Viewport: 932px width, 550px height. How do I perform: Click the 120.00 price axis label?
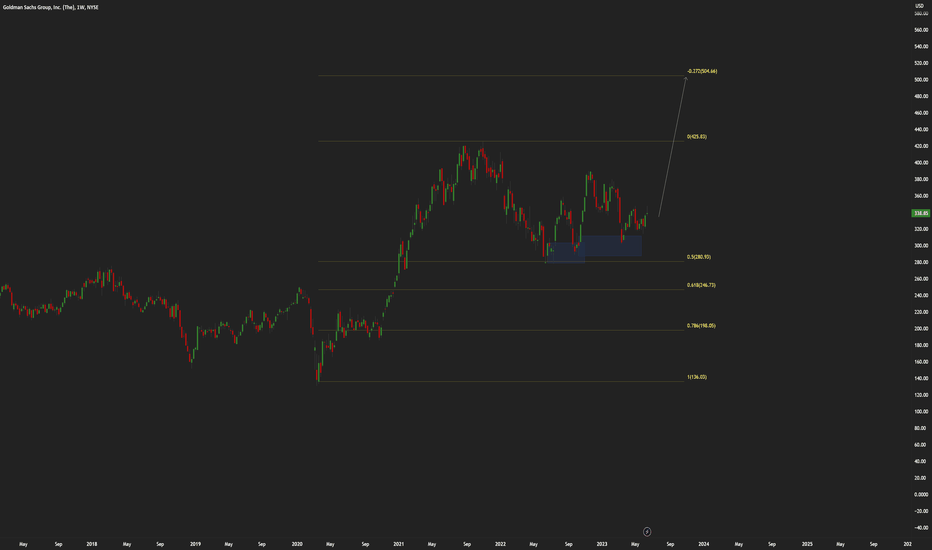921,395
